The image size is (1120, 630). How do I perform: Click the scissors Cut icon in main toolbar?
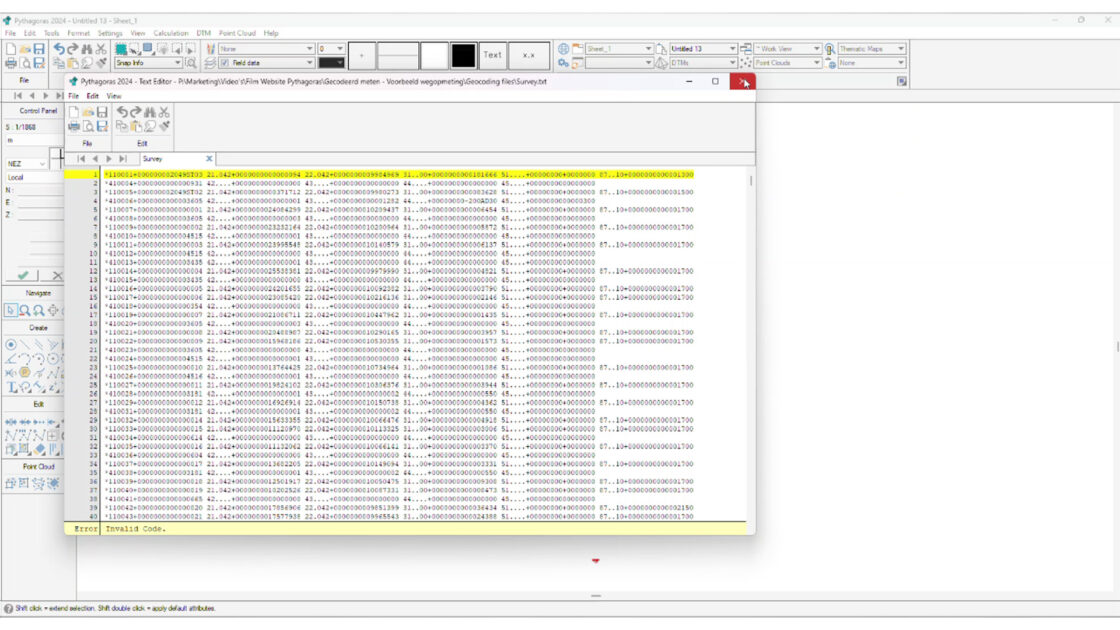101,49
